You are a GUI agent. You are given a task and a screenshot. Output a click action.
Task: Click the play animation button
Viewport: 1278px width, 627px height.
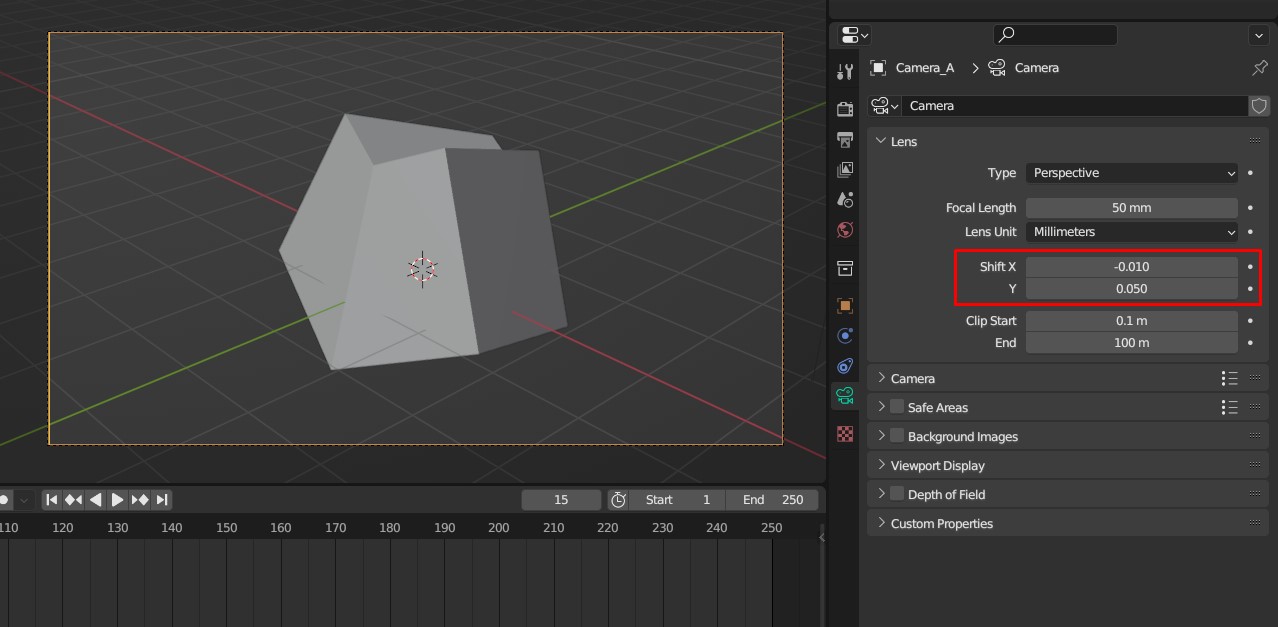pyautogui.click(x=118, y=500)
